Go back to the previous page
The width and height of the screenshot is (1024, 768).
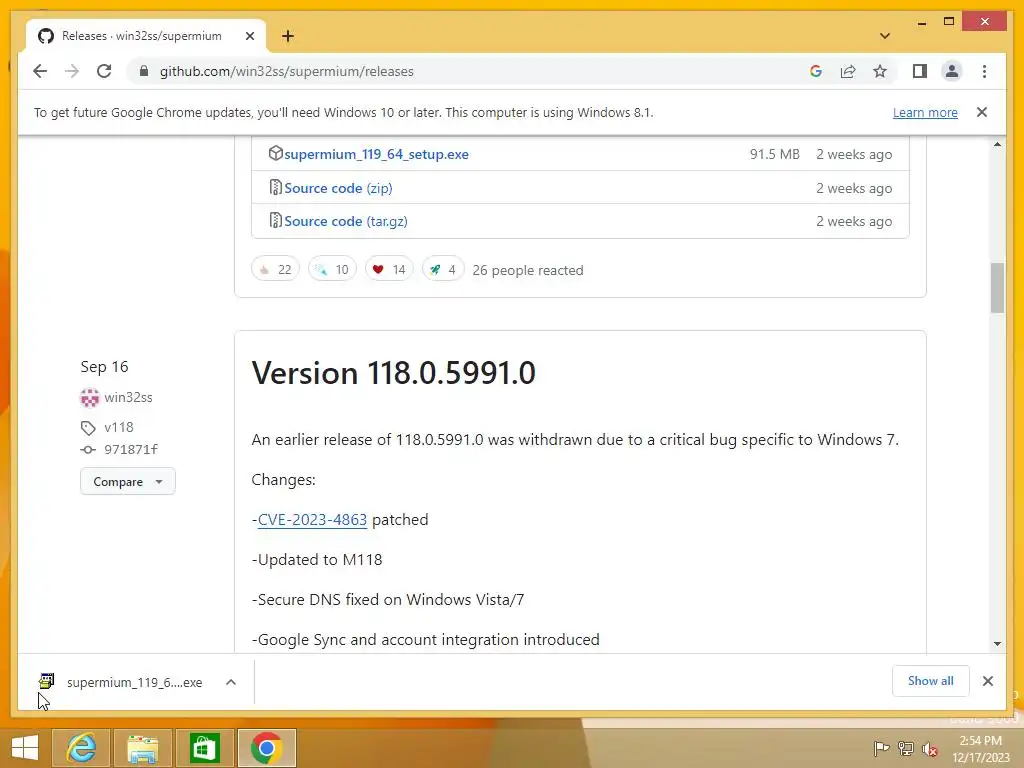click(x=40, y=71)
